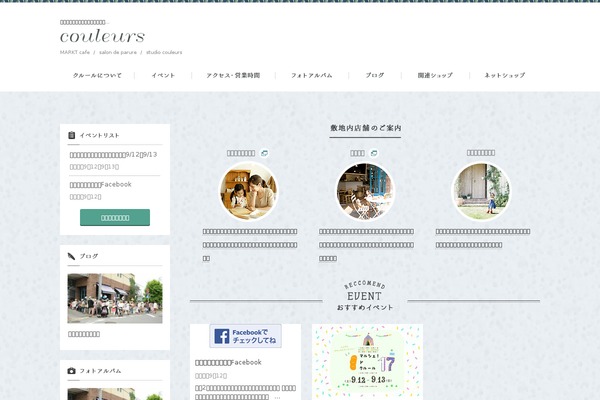This screenshot has width=600, height=400.
Task: Open the ブログ menu item
Action: [375, 75]
